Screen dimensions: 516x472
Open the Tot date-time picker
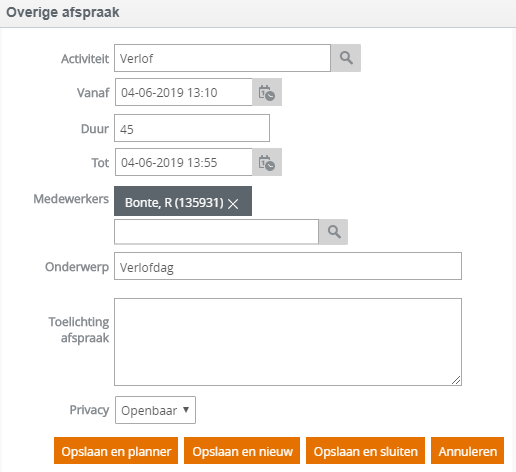click(267, 162)
